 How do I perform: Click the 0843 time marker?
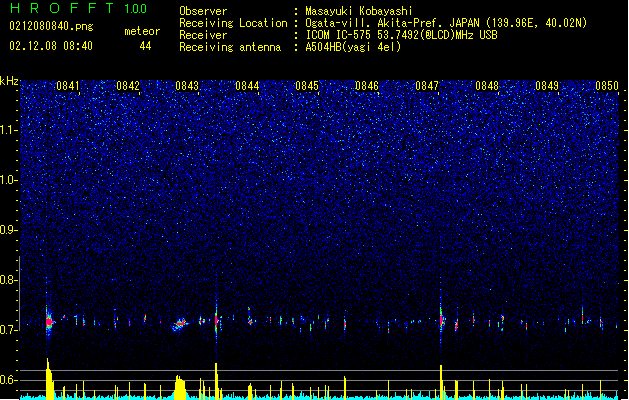point(187,86)
